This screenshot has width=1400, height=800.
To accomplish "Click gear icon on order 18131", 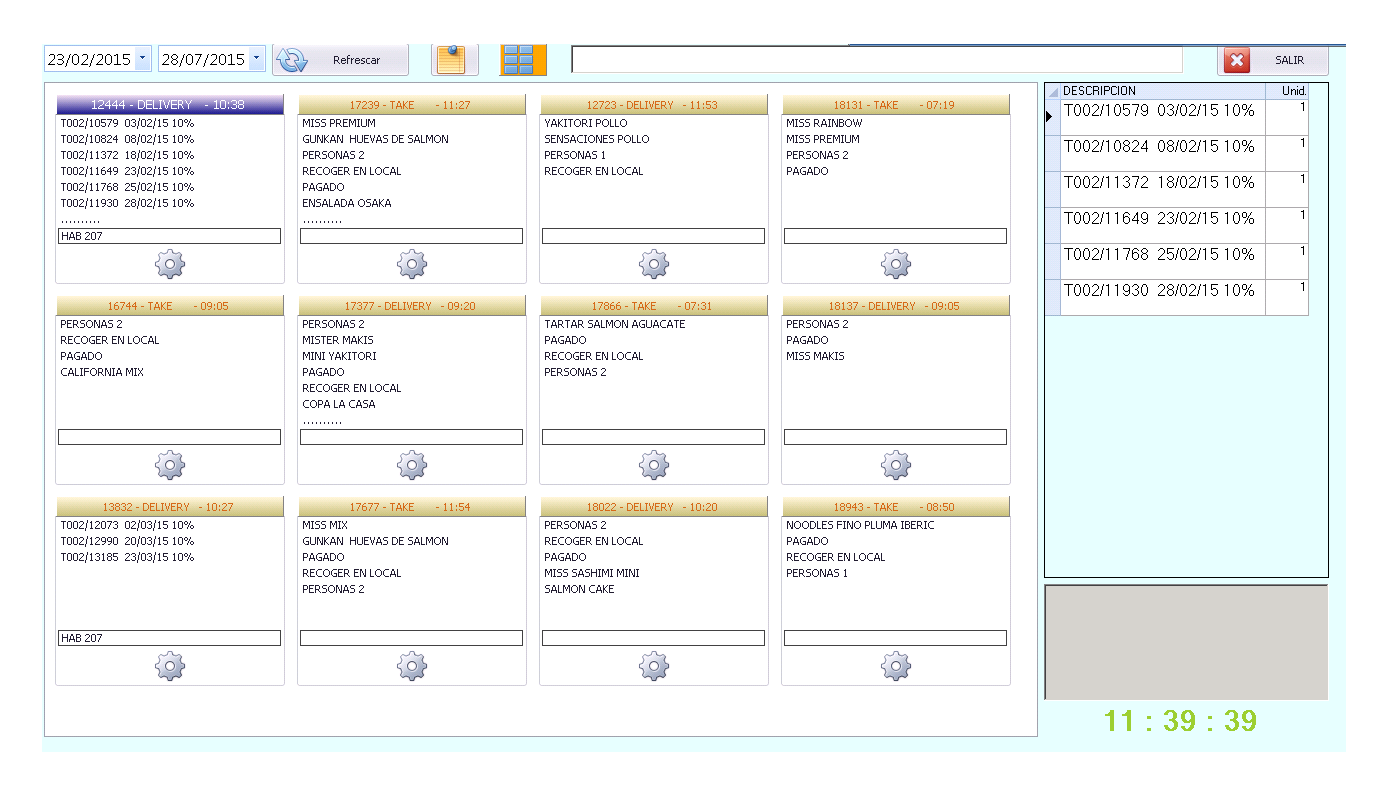I will click(x=896, y=265).
